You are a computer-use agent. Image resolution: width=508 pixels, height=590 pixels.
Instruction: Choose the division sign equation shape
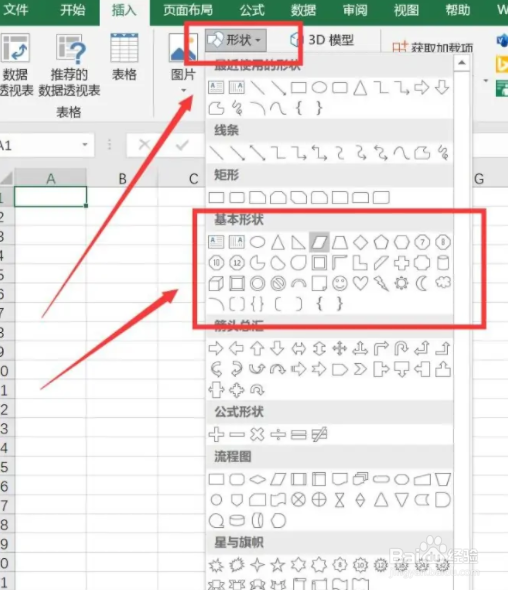(x=278, y=434)
